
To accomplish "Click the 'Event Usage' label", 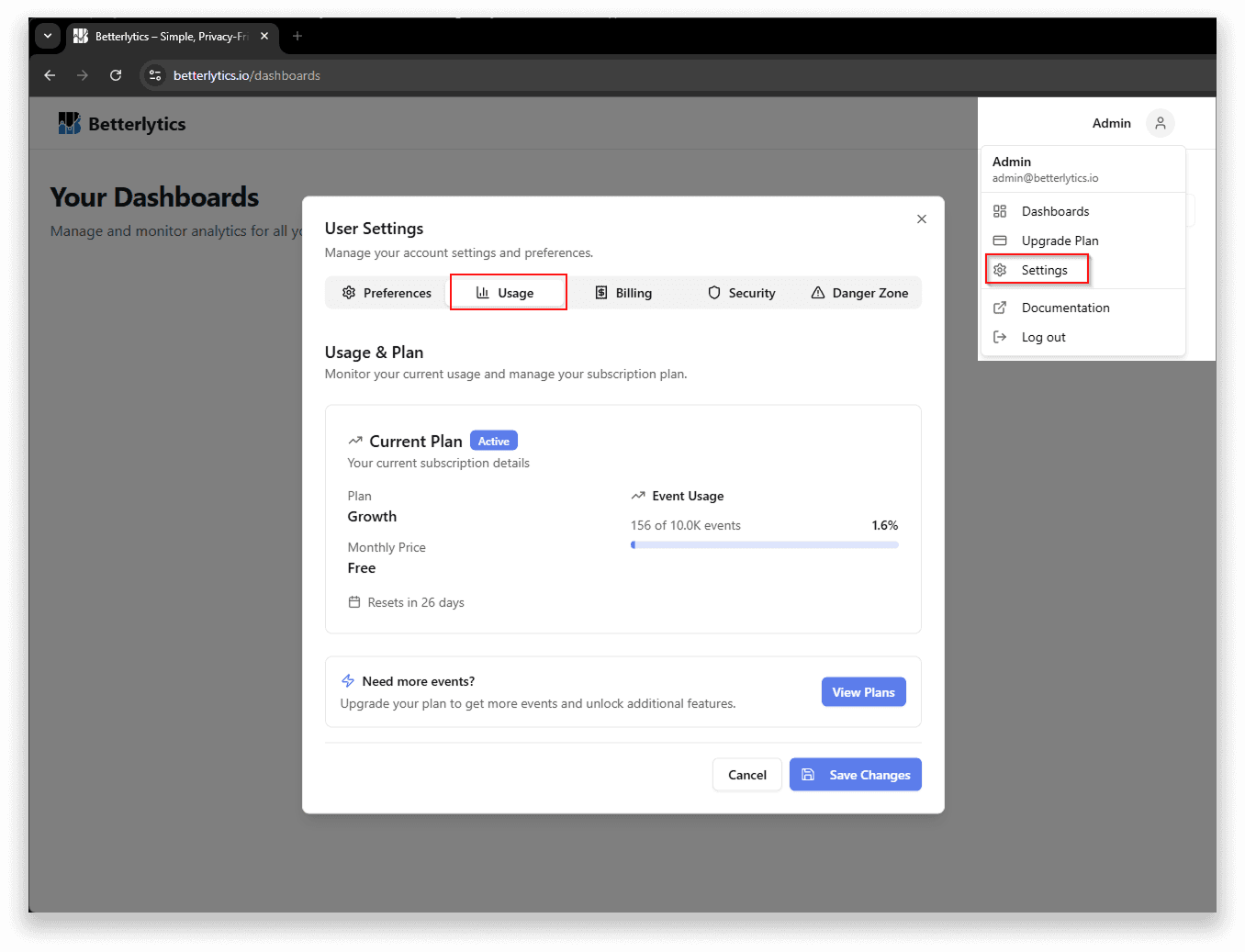I will pos(688,496).
